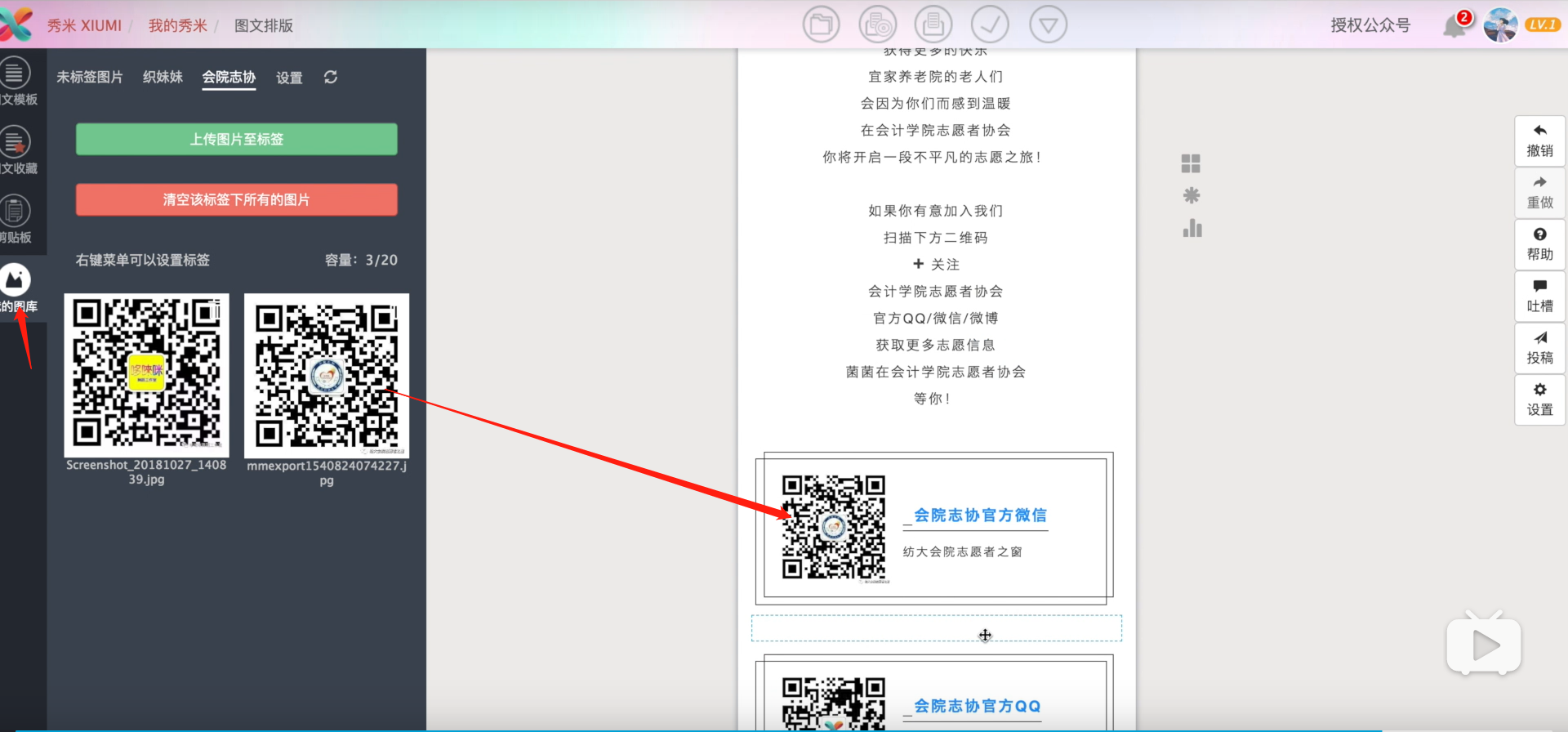Click the LV.1 level badge
This screenshot has height=732, width=1568.
[1543, 25]
